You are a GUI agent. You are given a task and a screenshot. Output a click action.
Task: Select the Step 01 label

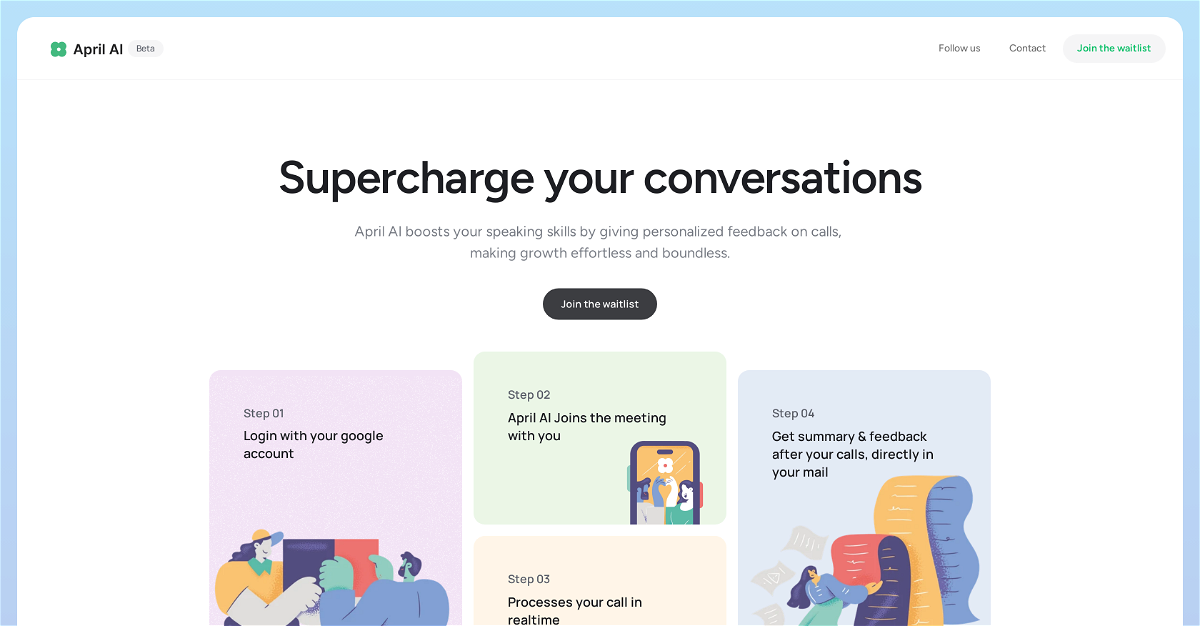pyautogui.click(x=264, y=413)
